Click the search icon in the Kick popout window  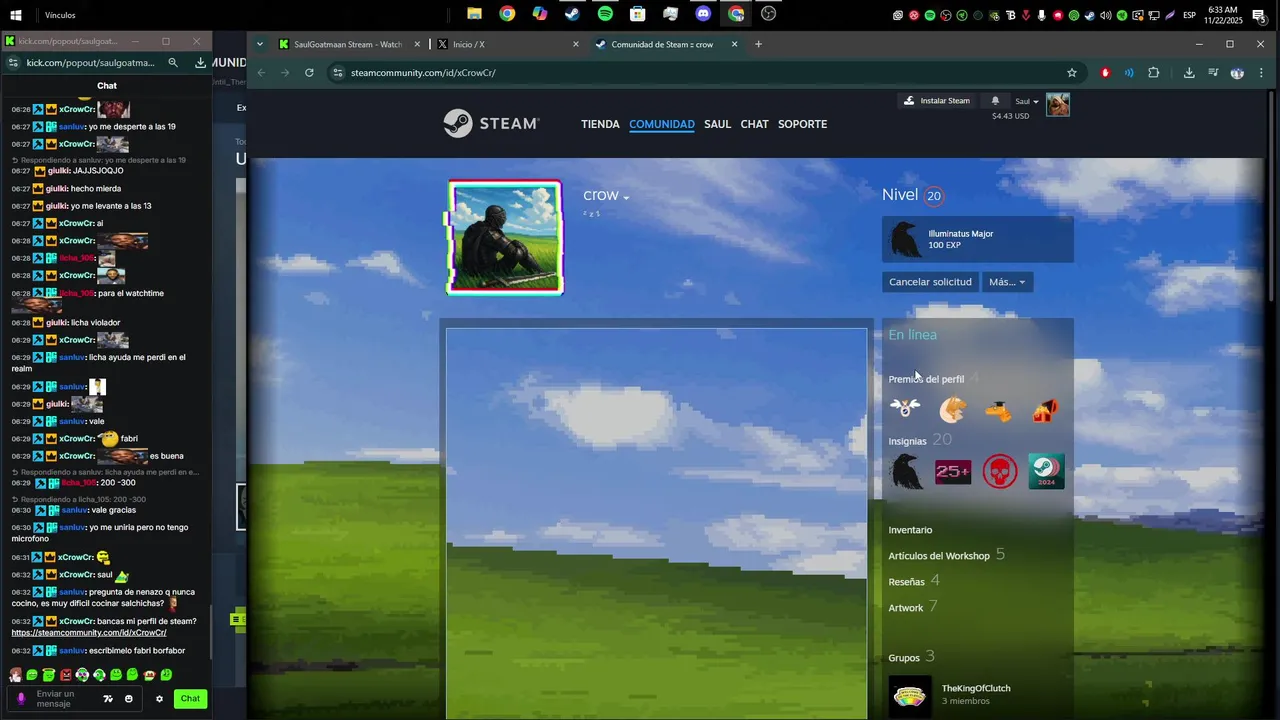[x=173, y=62]
